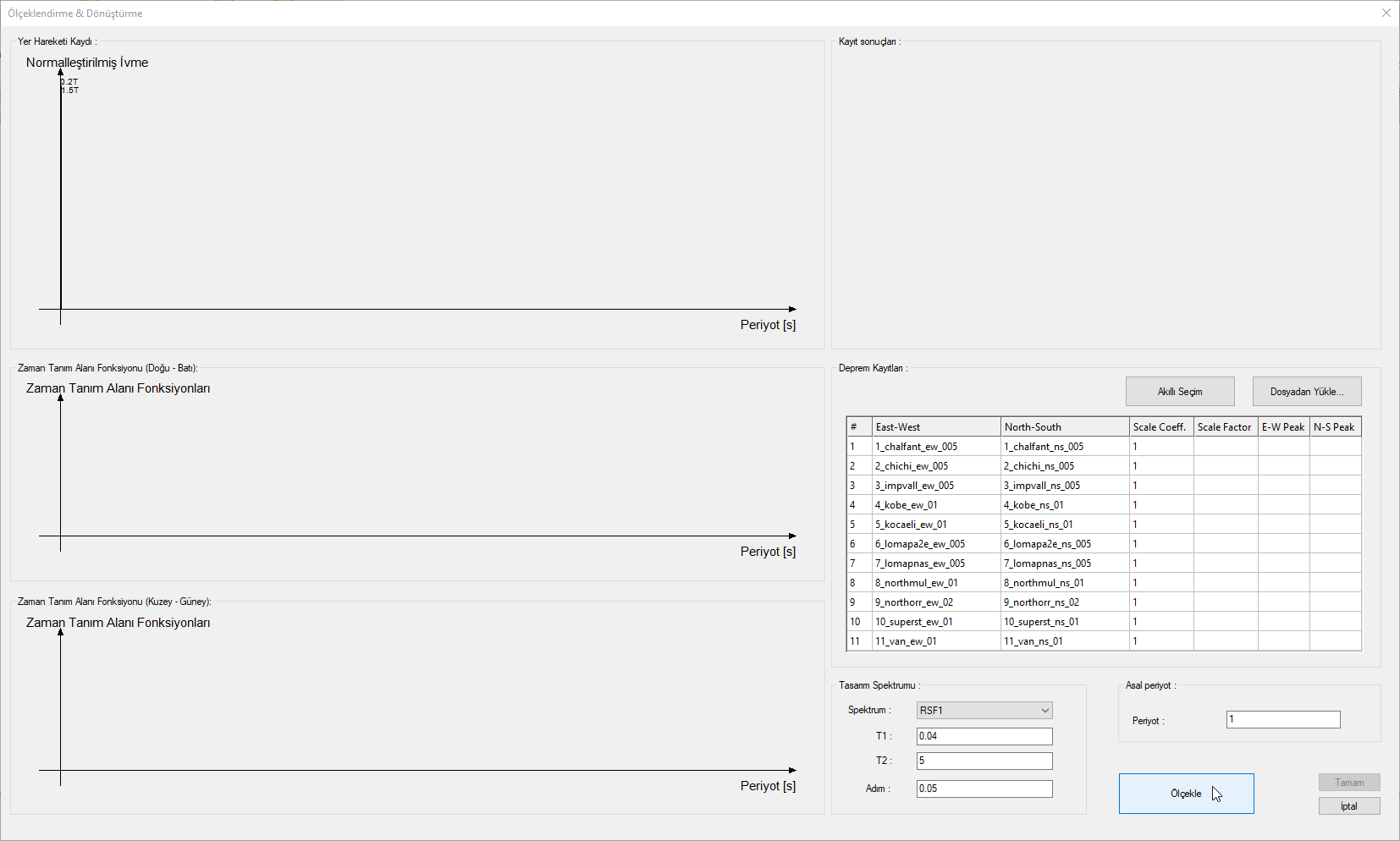Select the 8_northmul_ew_01 record
Viewport: 1400px width, 841px height.
pos(935,583)
